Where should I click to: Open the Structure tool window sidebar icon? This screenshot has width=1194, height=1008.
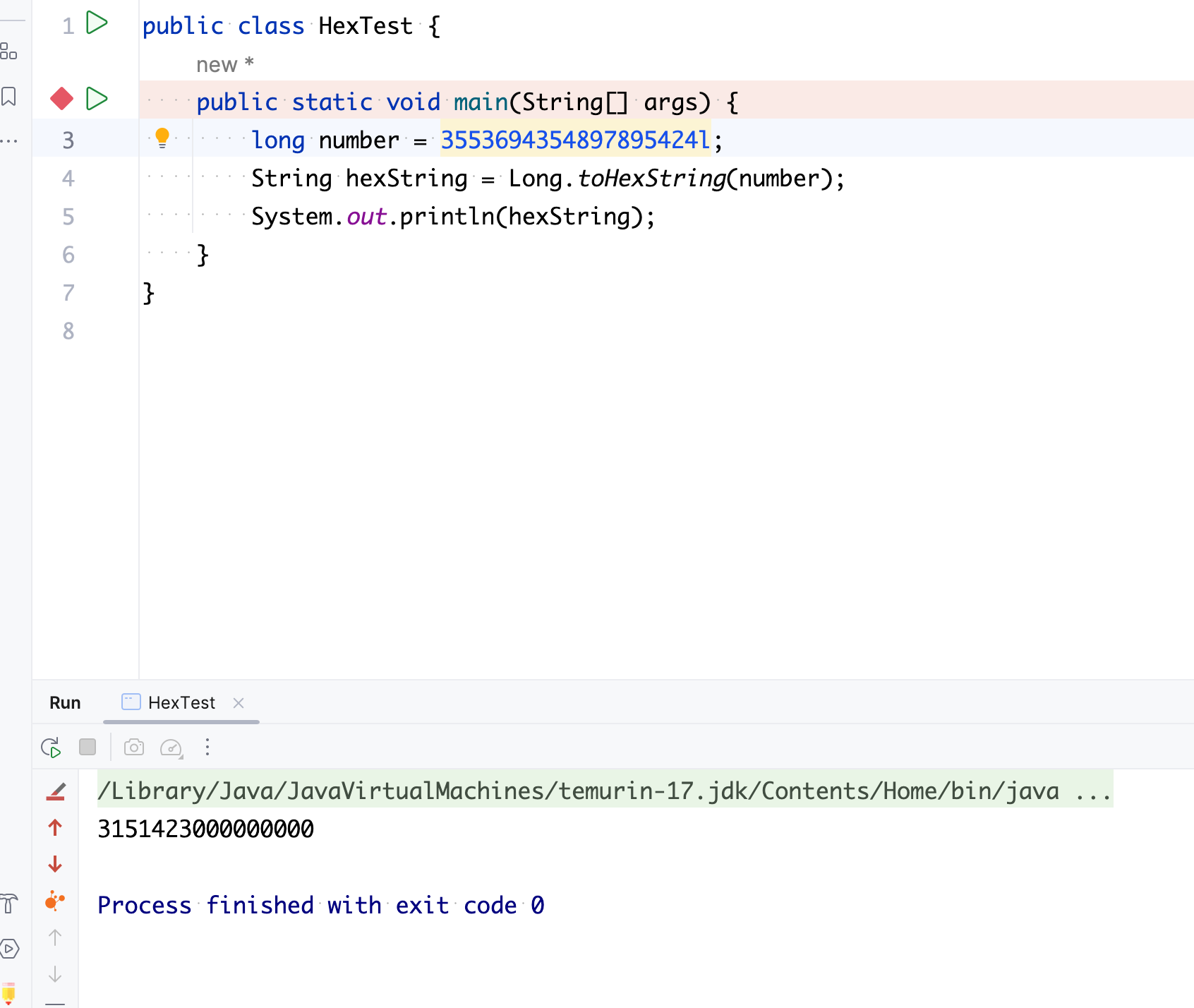point(8,51)
